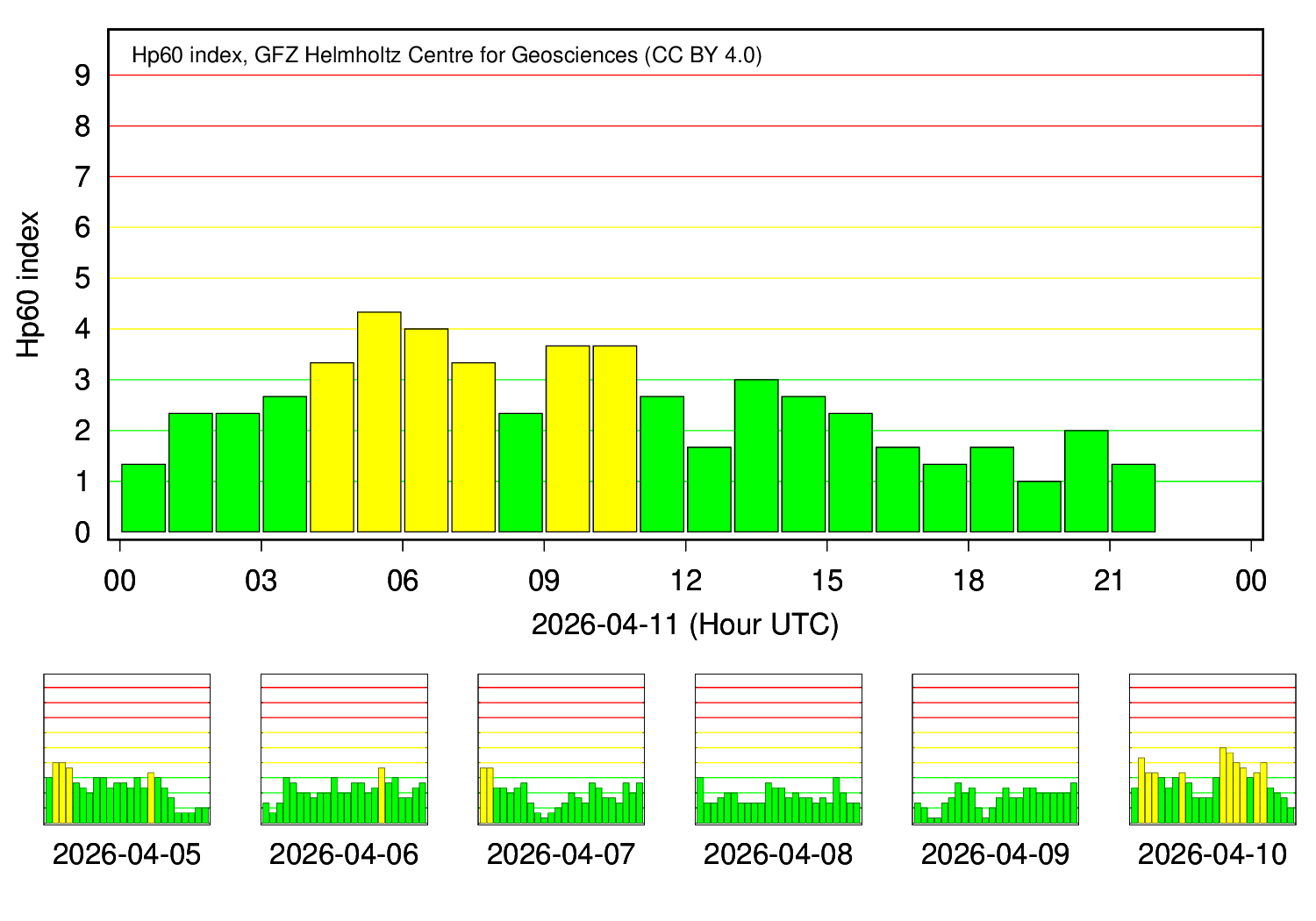Viewport: 1316px width, 921px height.
Task: Click the "9" value on the y-axis
Action: 82,76
